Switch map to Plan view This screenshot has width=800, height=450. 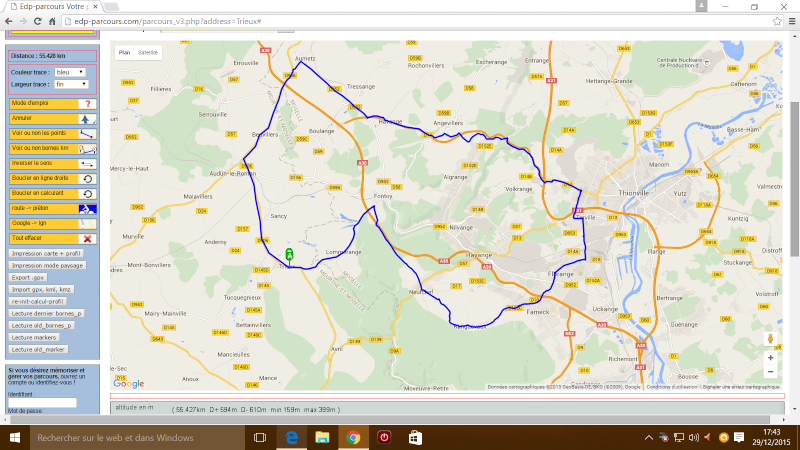point(124,53)
